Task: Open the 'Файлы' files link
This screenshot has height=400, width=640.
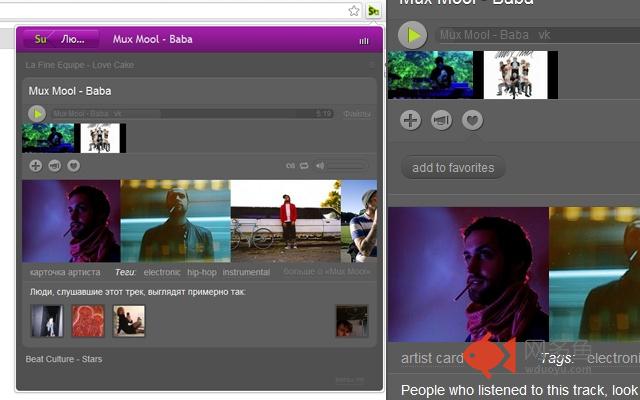Action: pos(357,114)
